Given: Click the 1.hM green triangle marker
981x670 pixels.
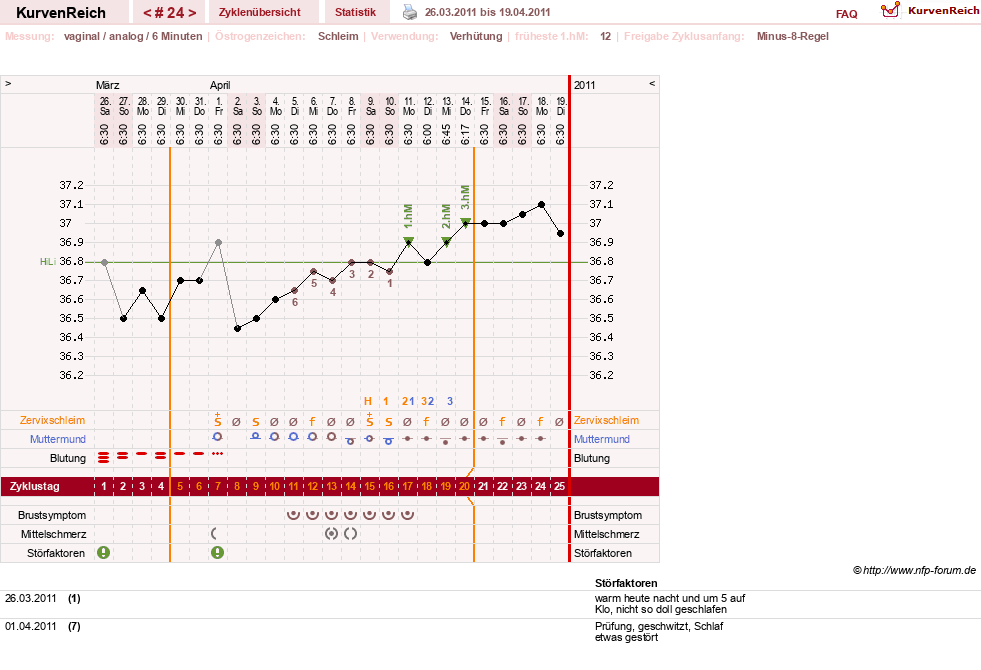Looking at the screenshot, I should point(409,241).
